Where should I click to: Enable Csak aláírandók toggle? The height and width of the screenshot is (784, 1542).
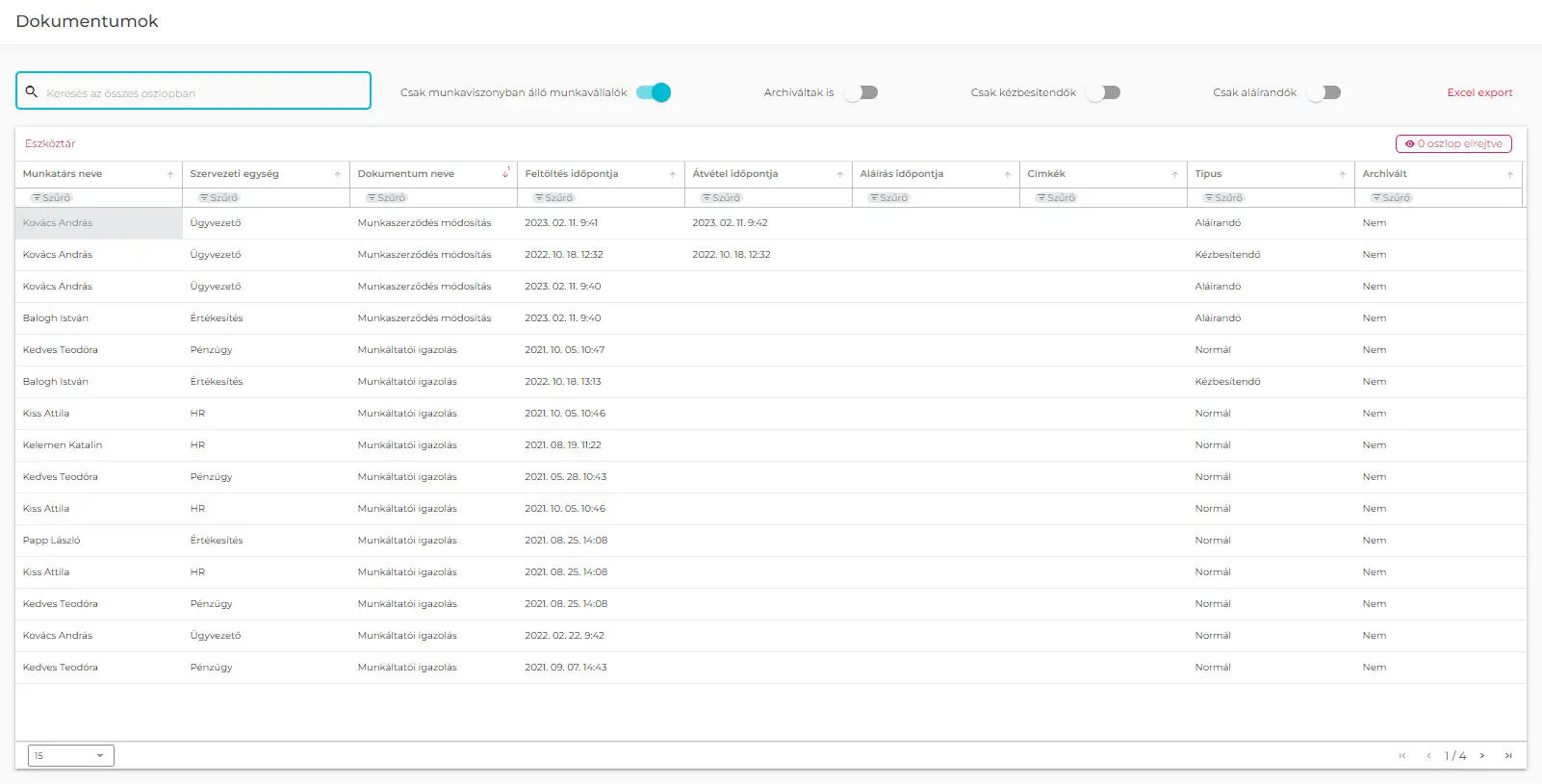(1324, 93)
